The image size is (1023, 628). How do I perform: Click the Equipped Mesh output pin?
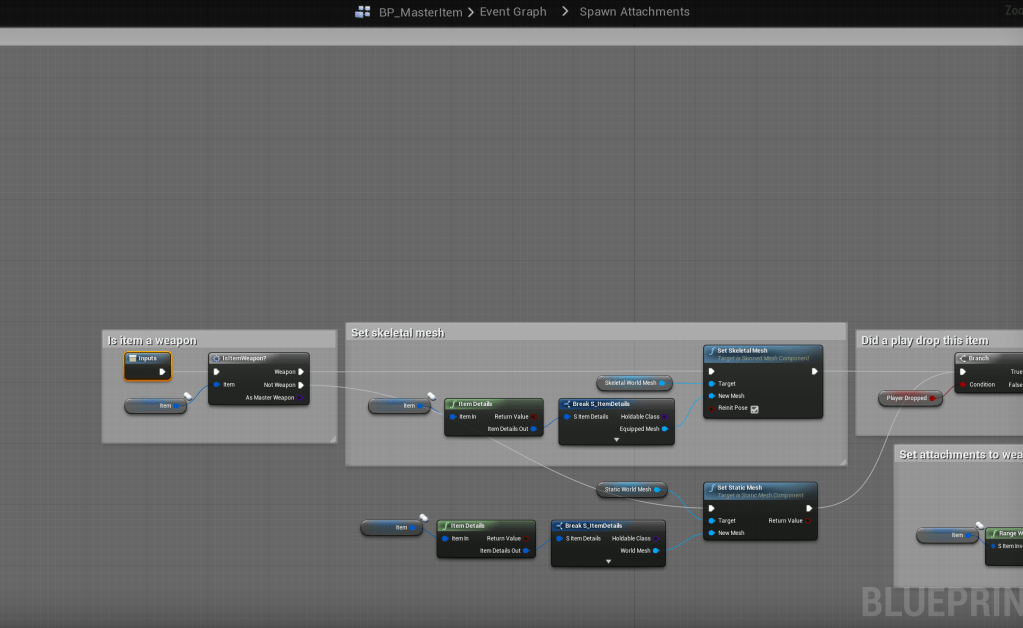[665, 429]
